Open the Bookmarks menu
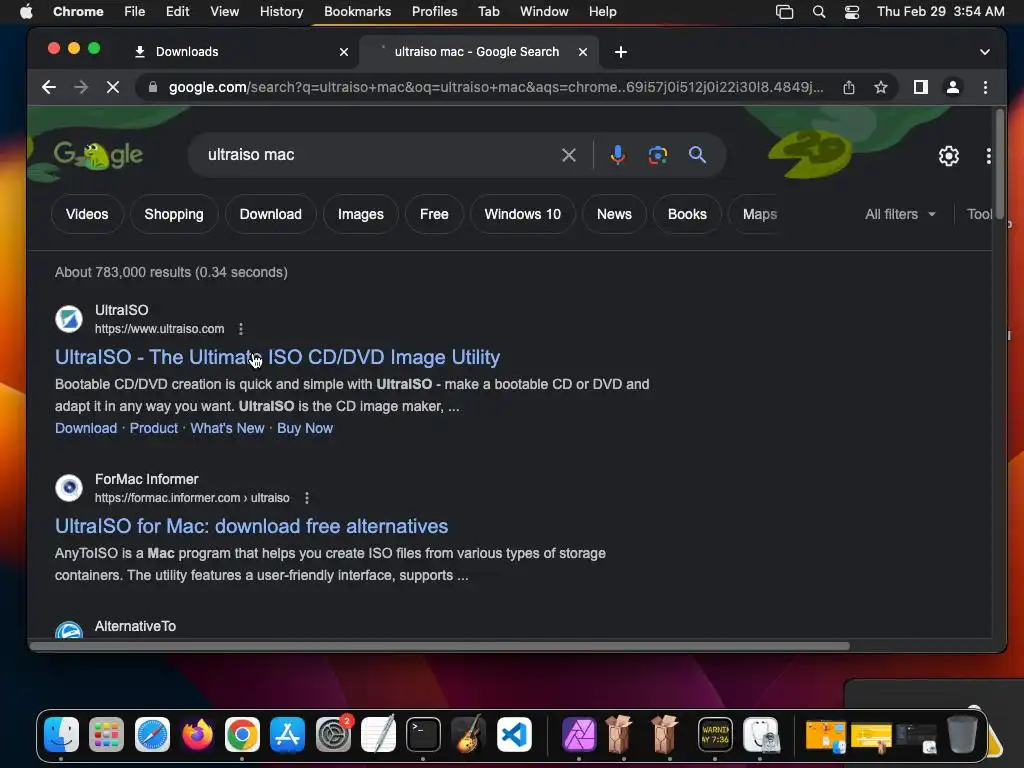The image size is (1024, 768). point(357,12)
